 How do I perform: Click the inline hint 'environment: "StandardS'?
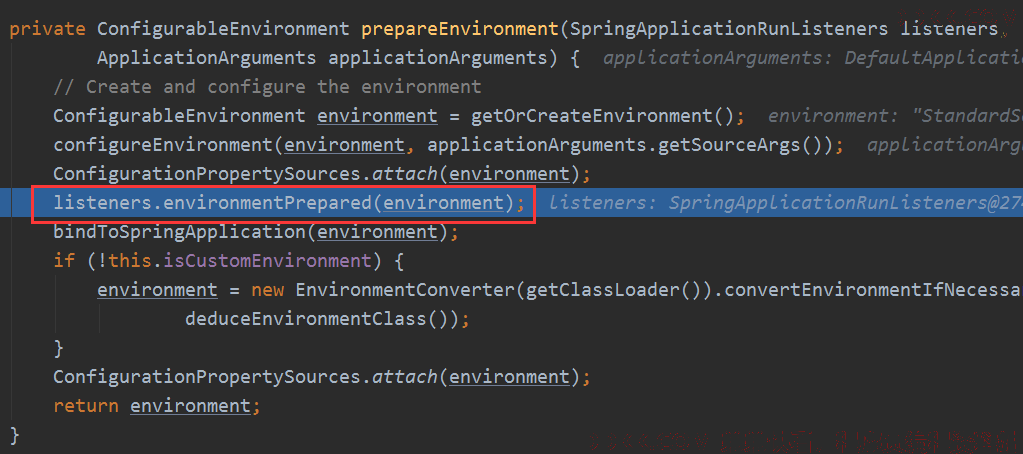coord(895,116)
